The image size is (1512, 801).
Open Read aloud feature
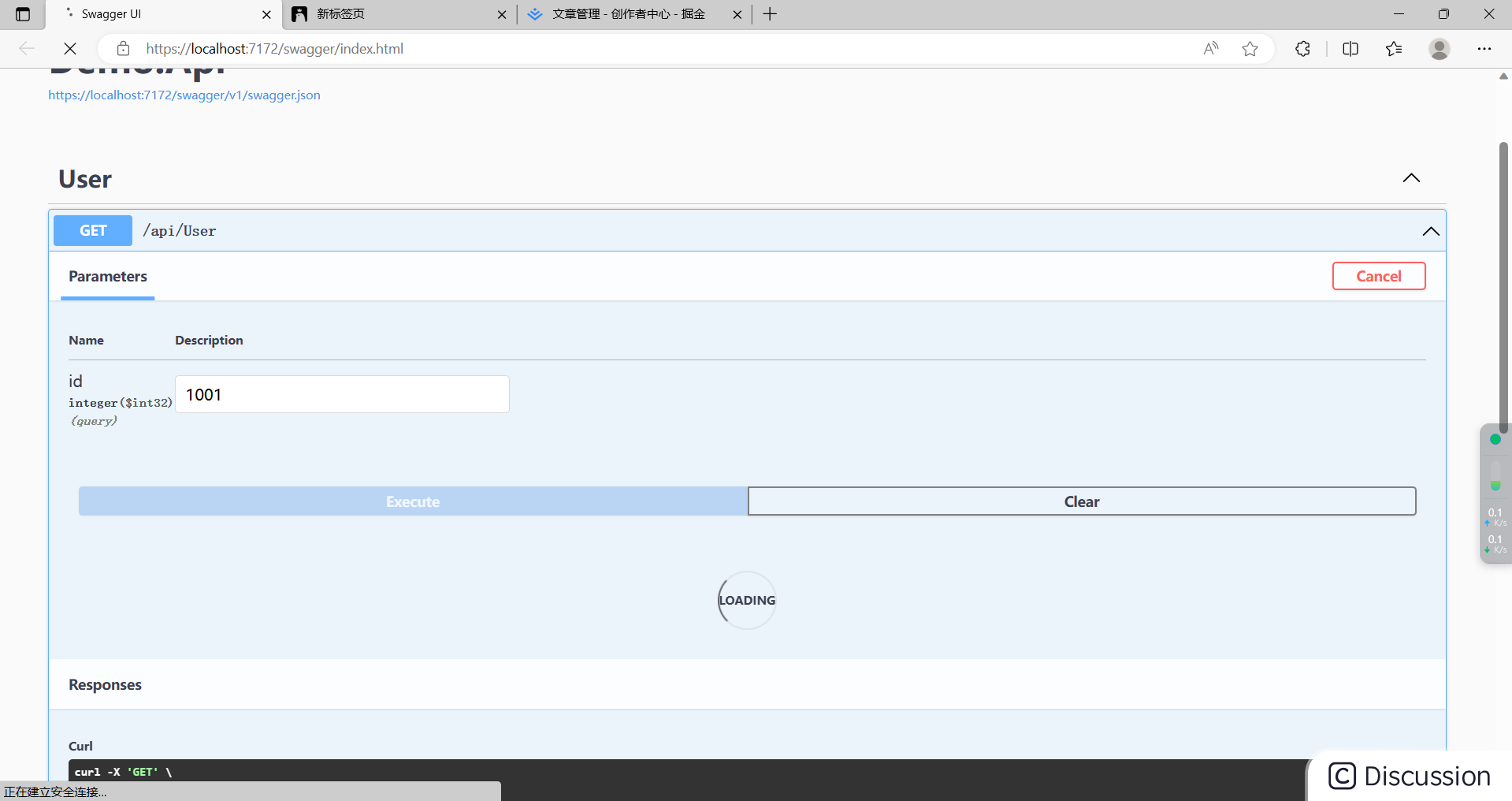[1211, 49]
